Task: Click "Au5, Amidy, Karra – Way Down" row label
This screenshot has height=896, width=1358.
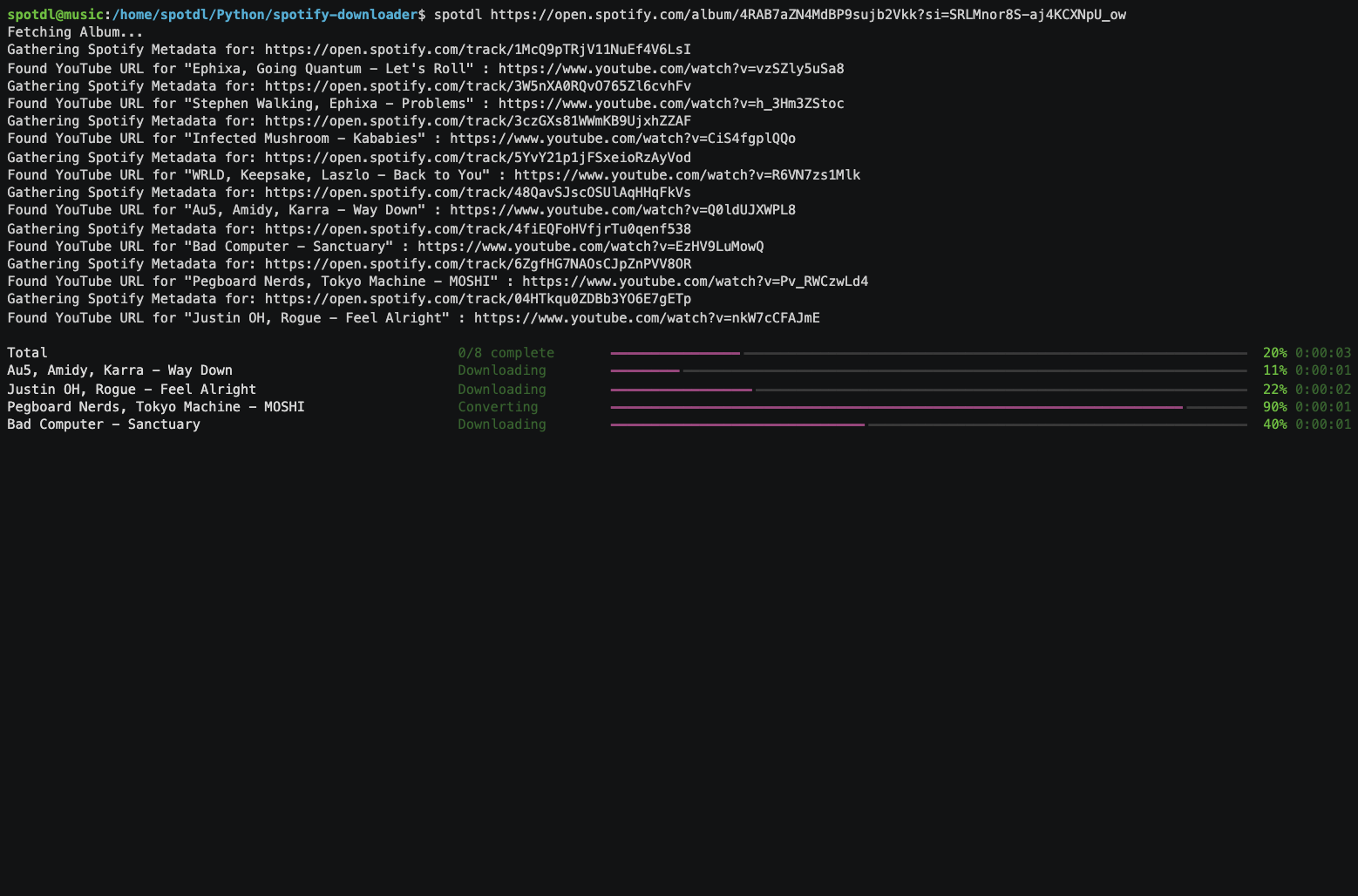Action: pos(119,370)
